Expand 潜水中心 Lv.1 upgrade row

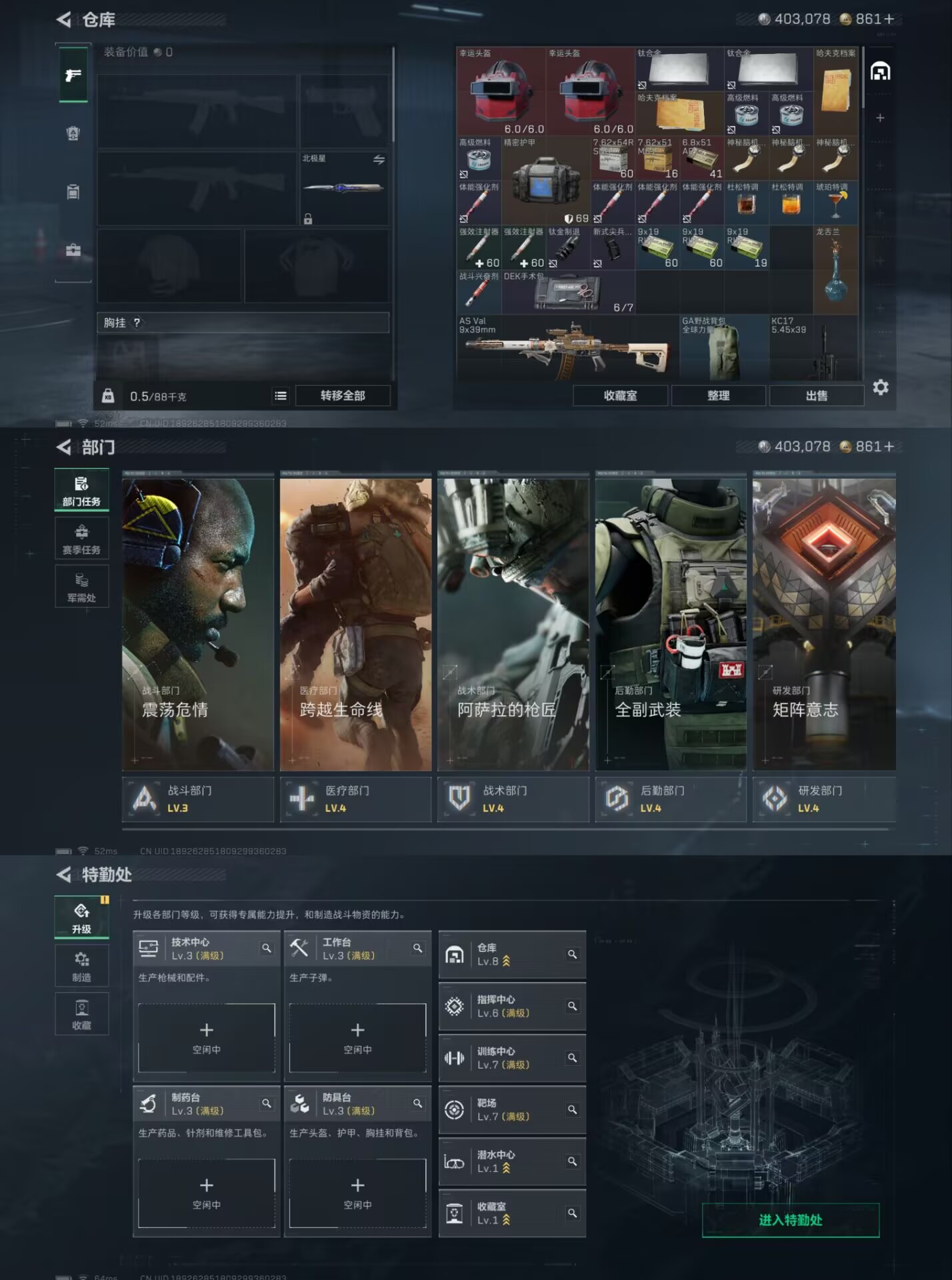pos(512,1161)
